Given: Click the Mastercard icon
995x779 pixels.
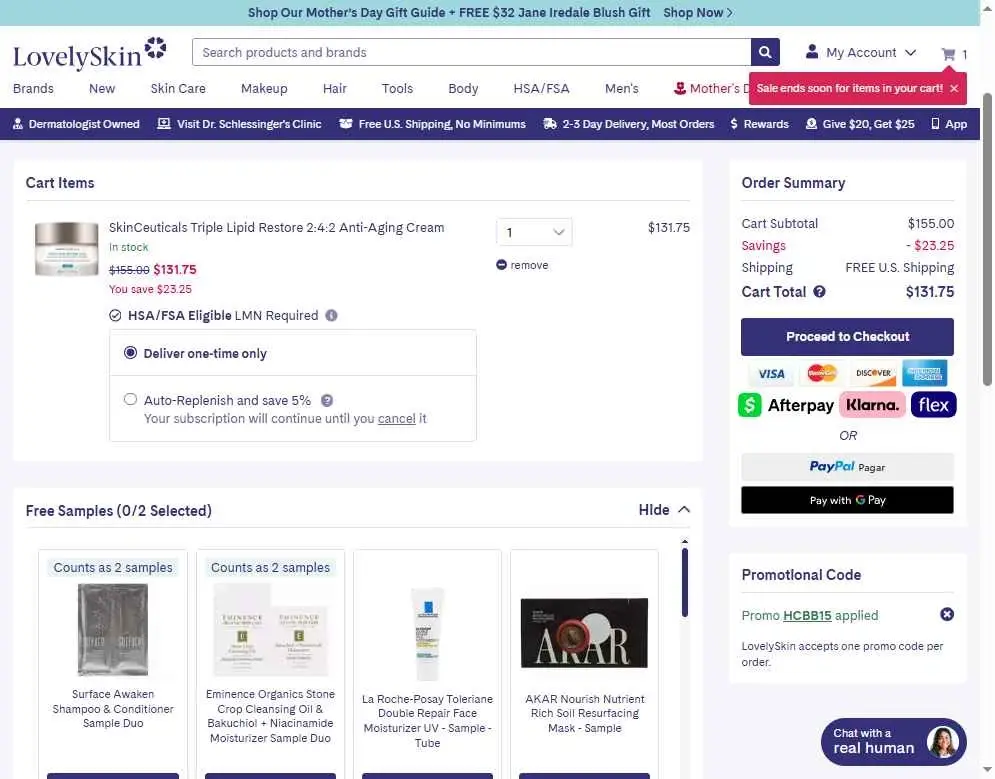Looking at the screenshot, I should tap(822, 374).
